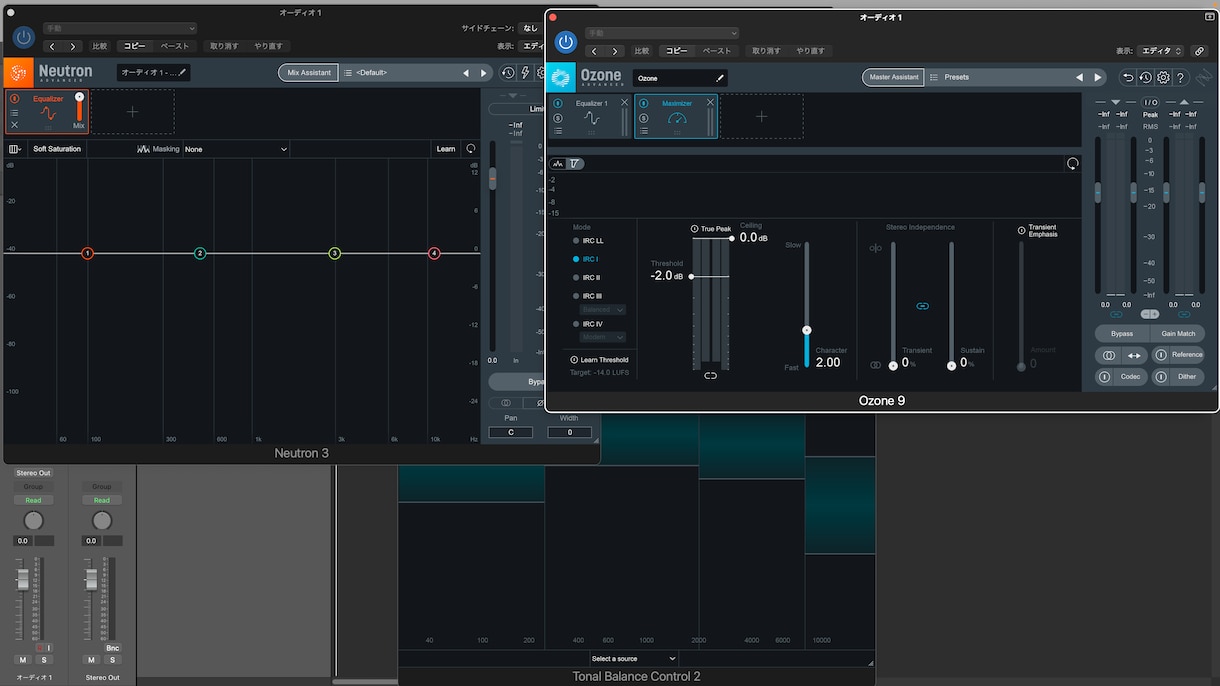Click the Ozone plugin link chain icon

pos(1200,51)
